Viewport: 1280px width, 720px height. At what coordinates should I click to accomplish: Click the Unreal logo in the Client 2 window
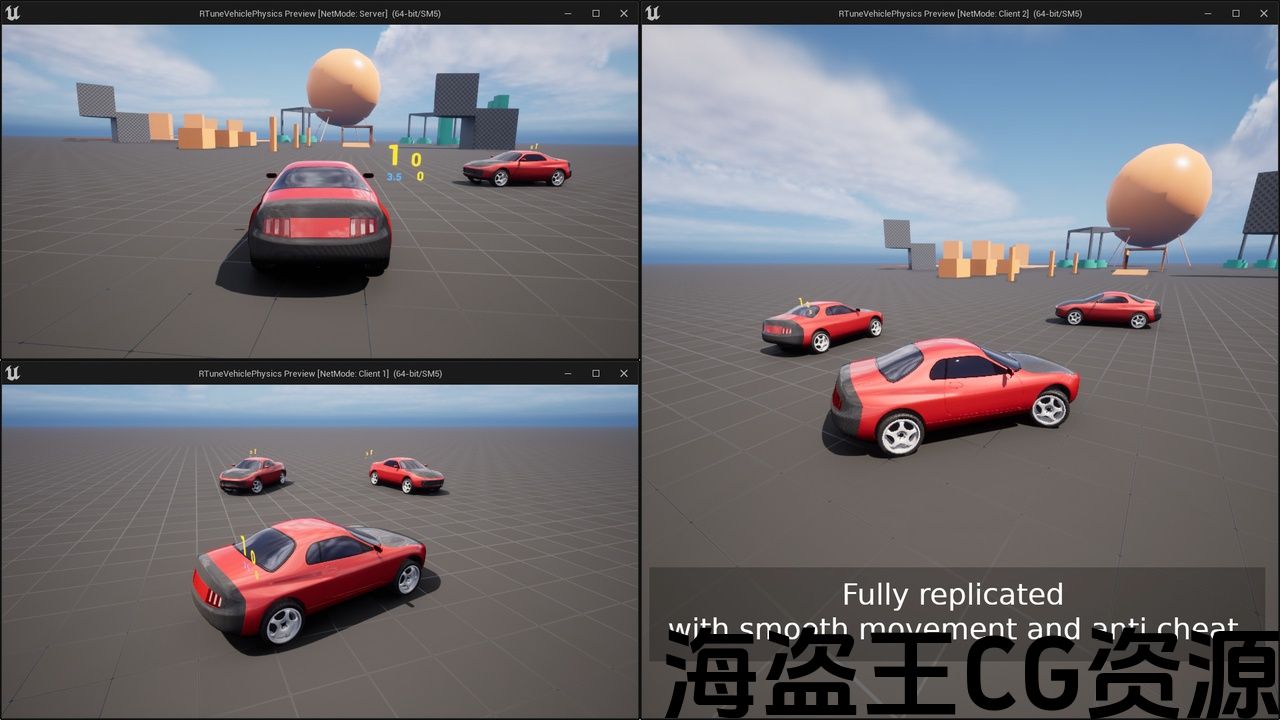pos(653,13)
